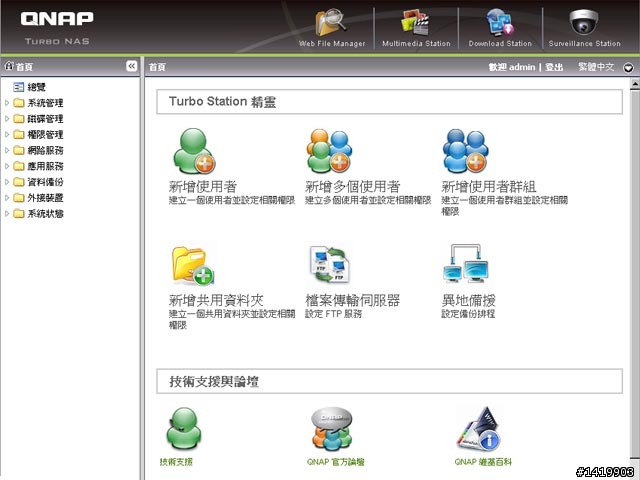Viewport: 640px width, 480px height.
Task: Select 應用服務 in the sidebar
Action: [x=45, y=166]
